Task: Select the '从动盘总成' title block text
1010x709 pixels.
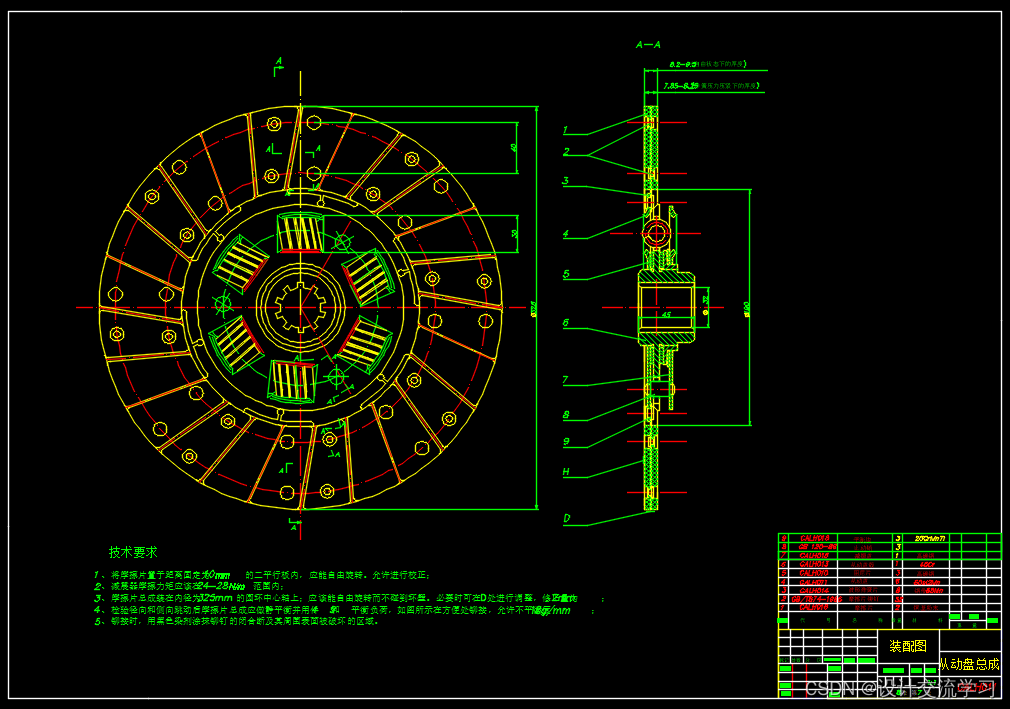Action: point(969,664)
